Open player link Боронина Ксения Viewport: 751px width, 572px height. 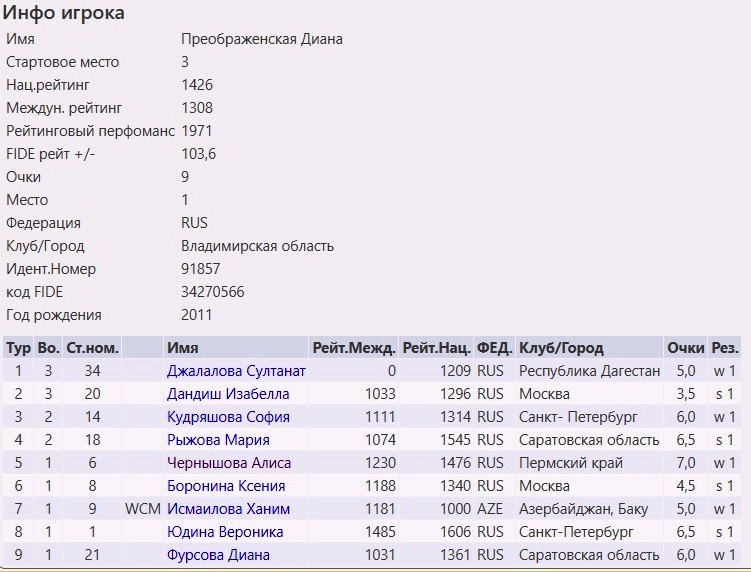[226, 486]
